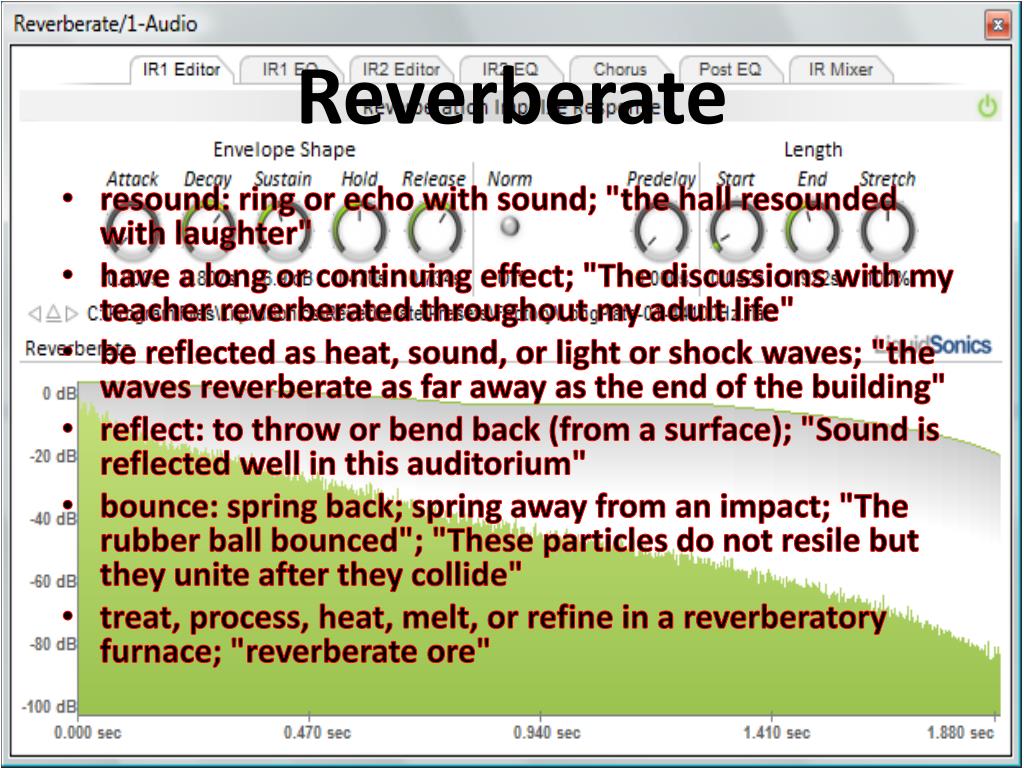Click the Length End knob
Viewport: 1024px width, 768px height.
812,230
